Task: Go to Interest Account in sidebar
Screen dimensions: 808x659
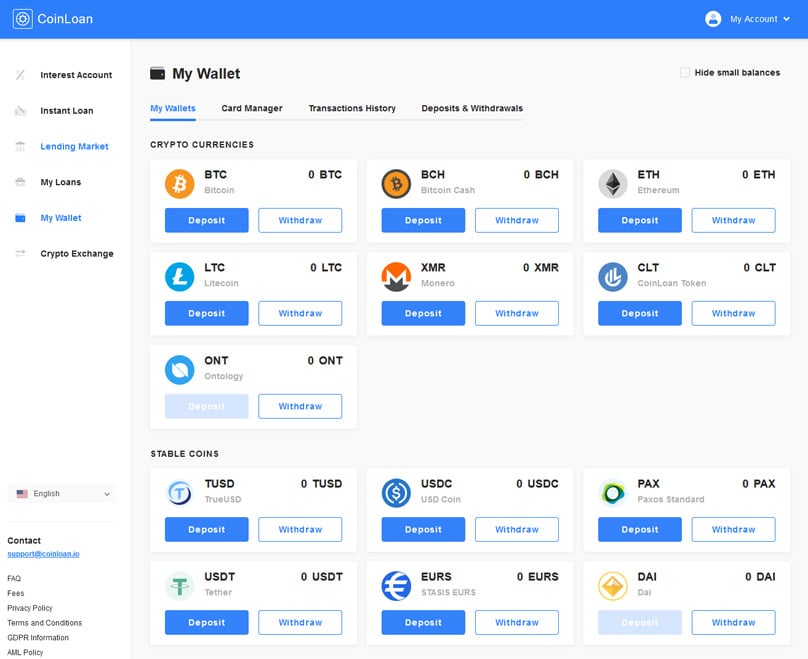Action: (76, 75)
